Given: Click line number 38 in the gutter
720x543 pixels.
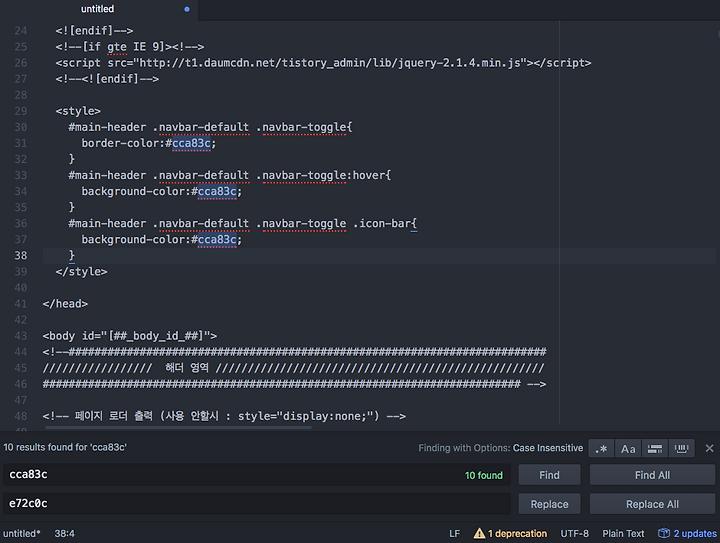Looking at the screenshot, I should click(x=21, y=256).
